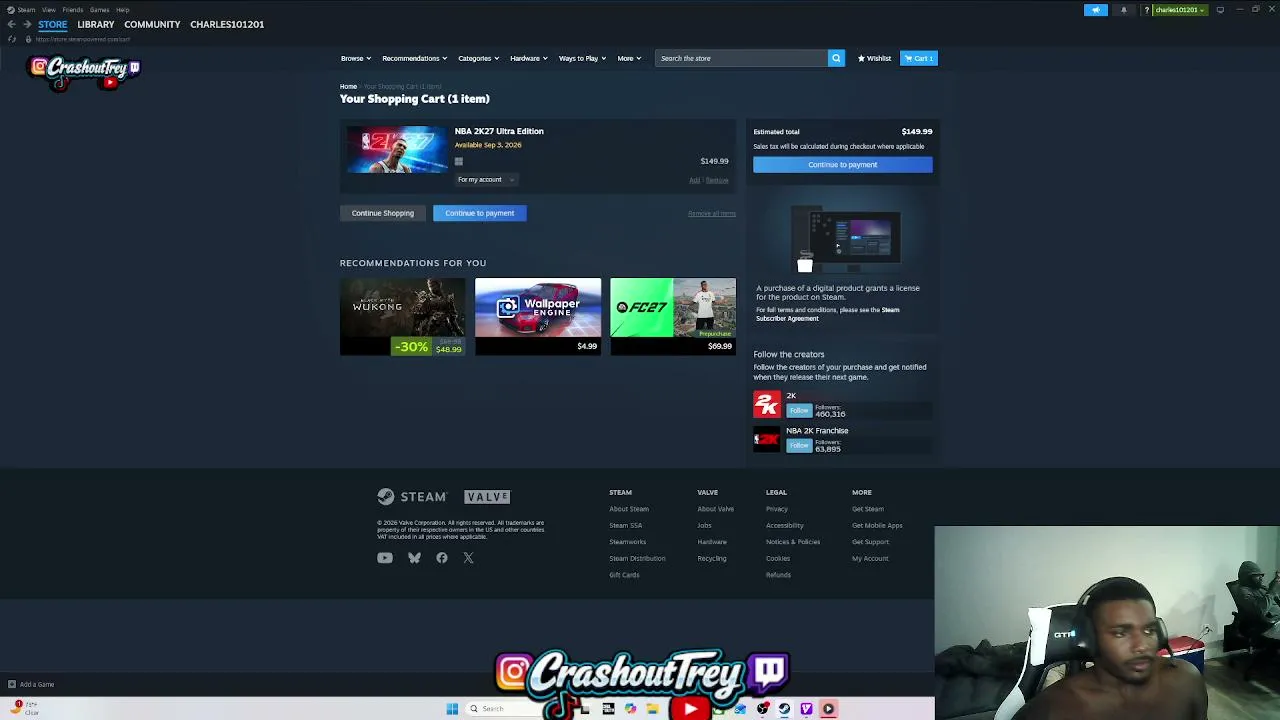Click the Steam logo in the footer
1280x720 pixels.
click(x=412, y=497)
